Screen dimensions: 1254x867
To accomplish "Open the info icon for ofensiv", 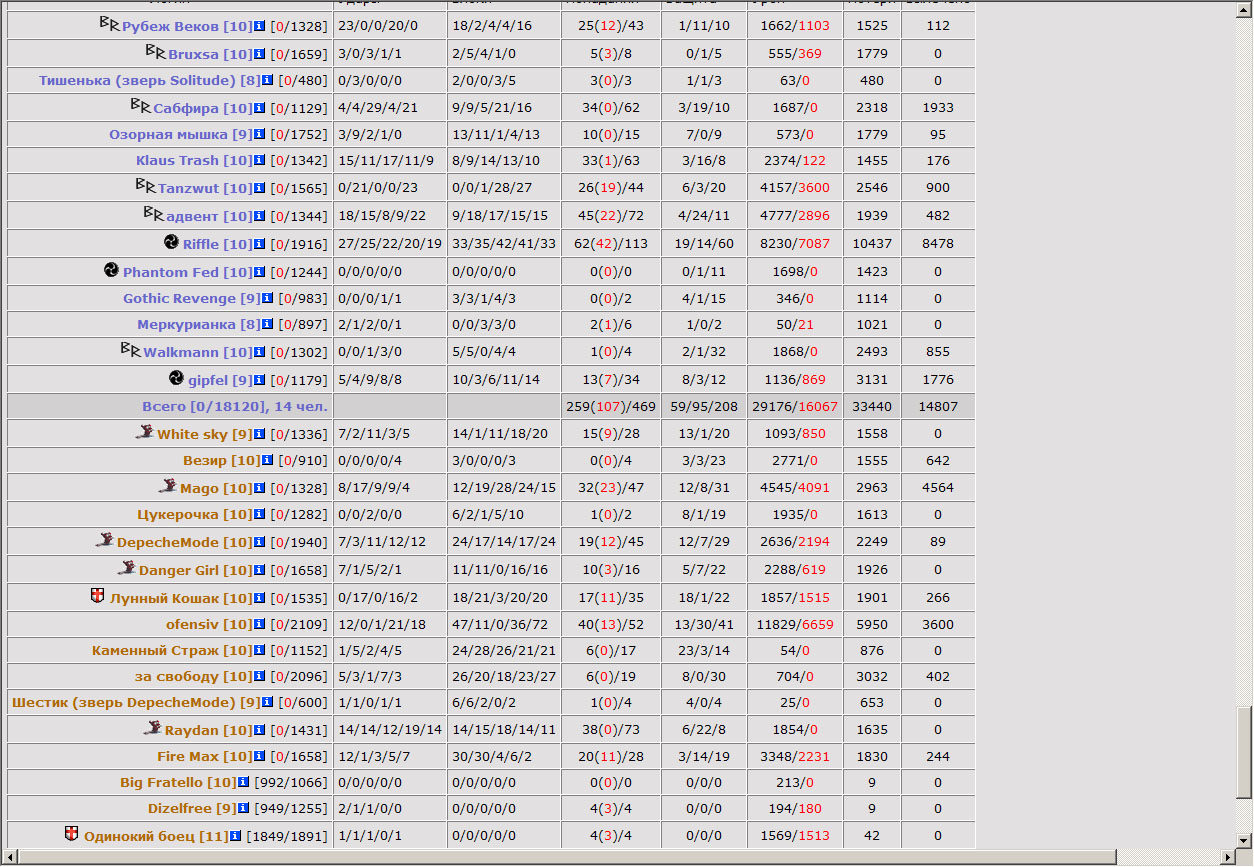I will 260,625.
